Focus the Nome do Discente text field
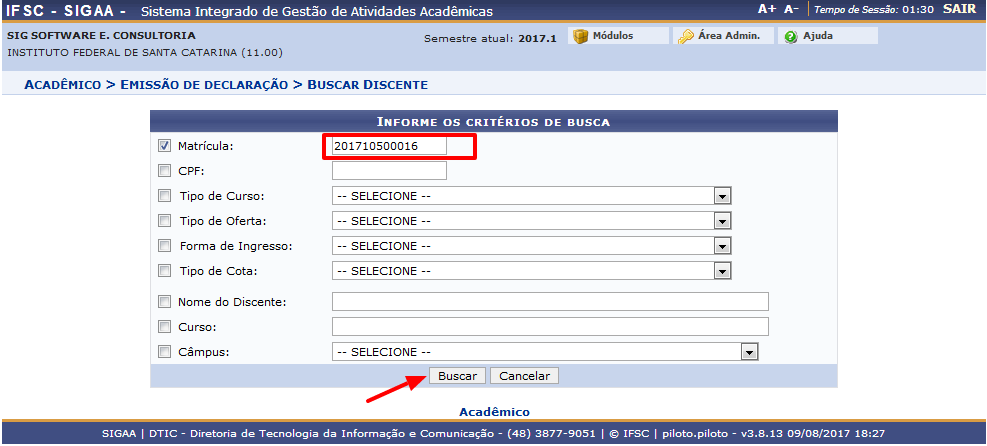This screenshot has height=446, width=987. point(549,302)
